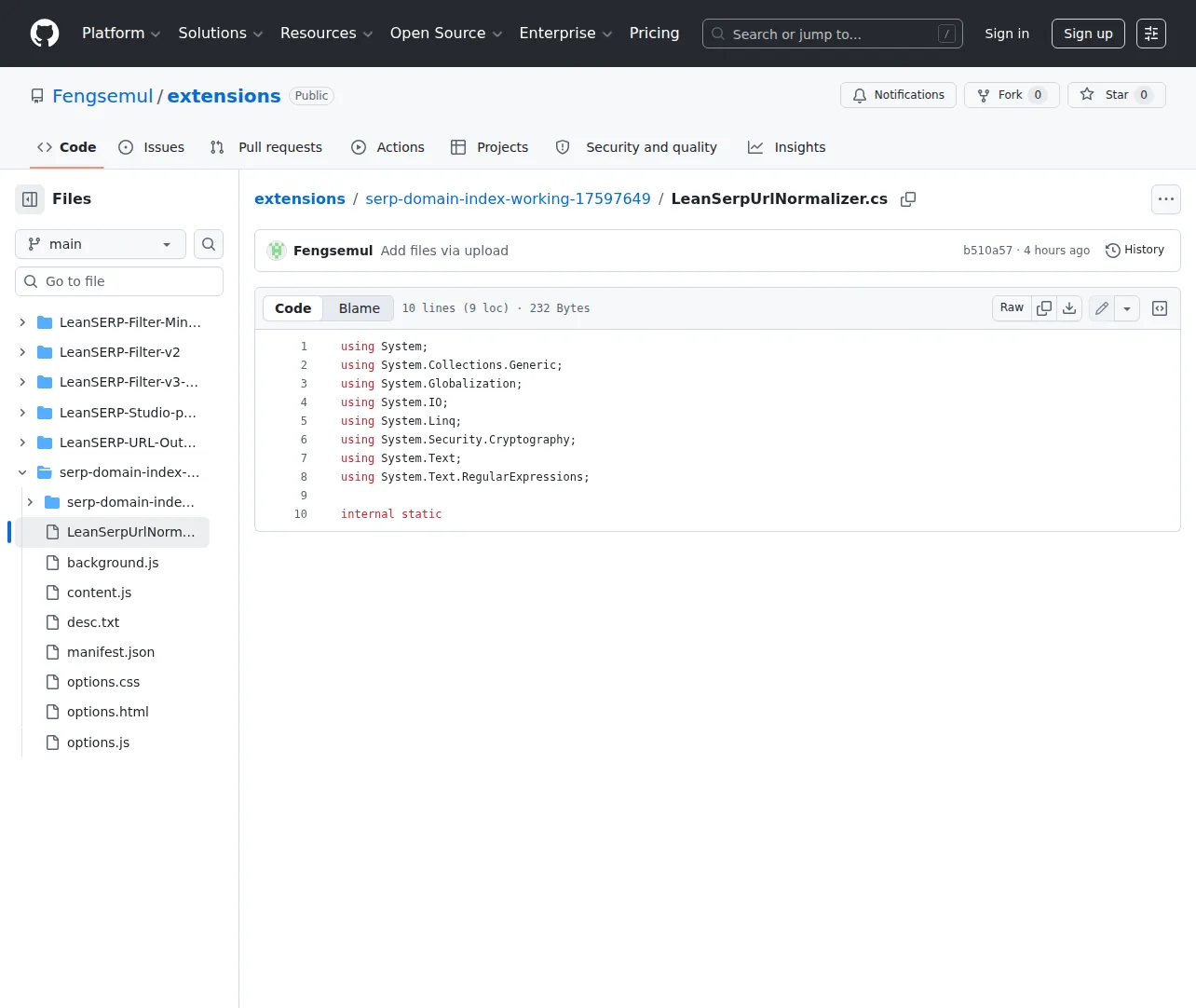The height and width of the screenshot is (1008, 1196).
Task: Click the Fengsemul avatar image
Action: pos(277,251)
